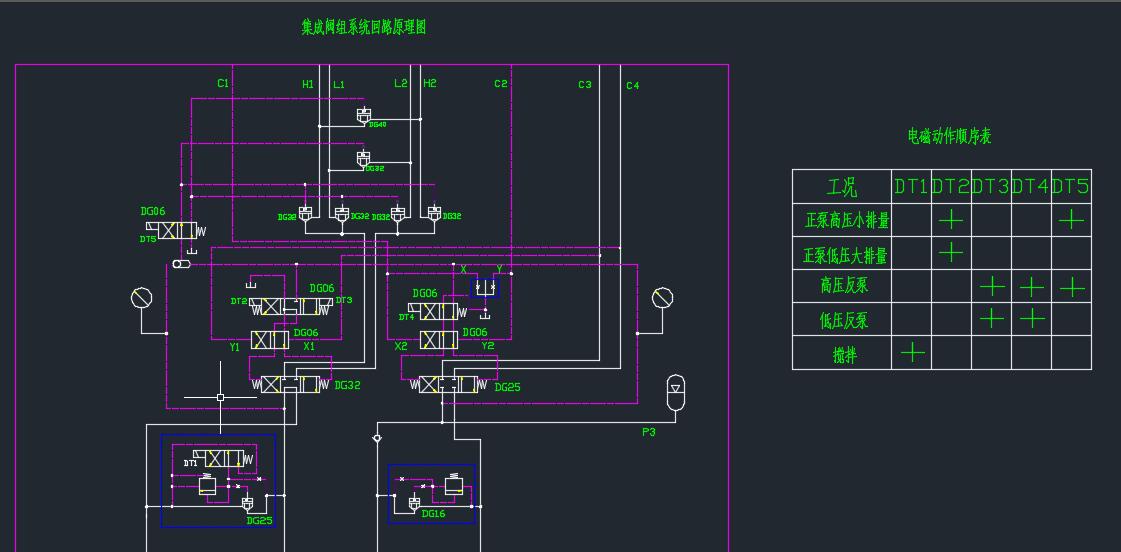1121x552 pixels.
Task: Click the DT1 column header in table
Action: (x=912, y=187)
